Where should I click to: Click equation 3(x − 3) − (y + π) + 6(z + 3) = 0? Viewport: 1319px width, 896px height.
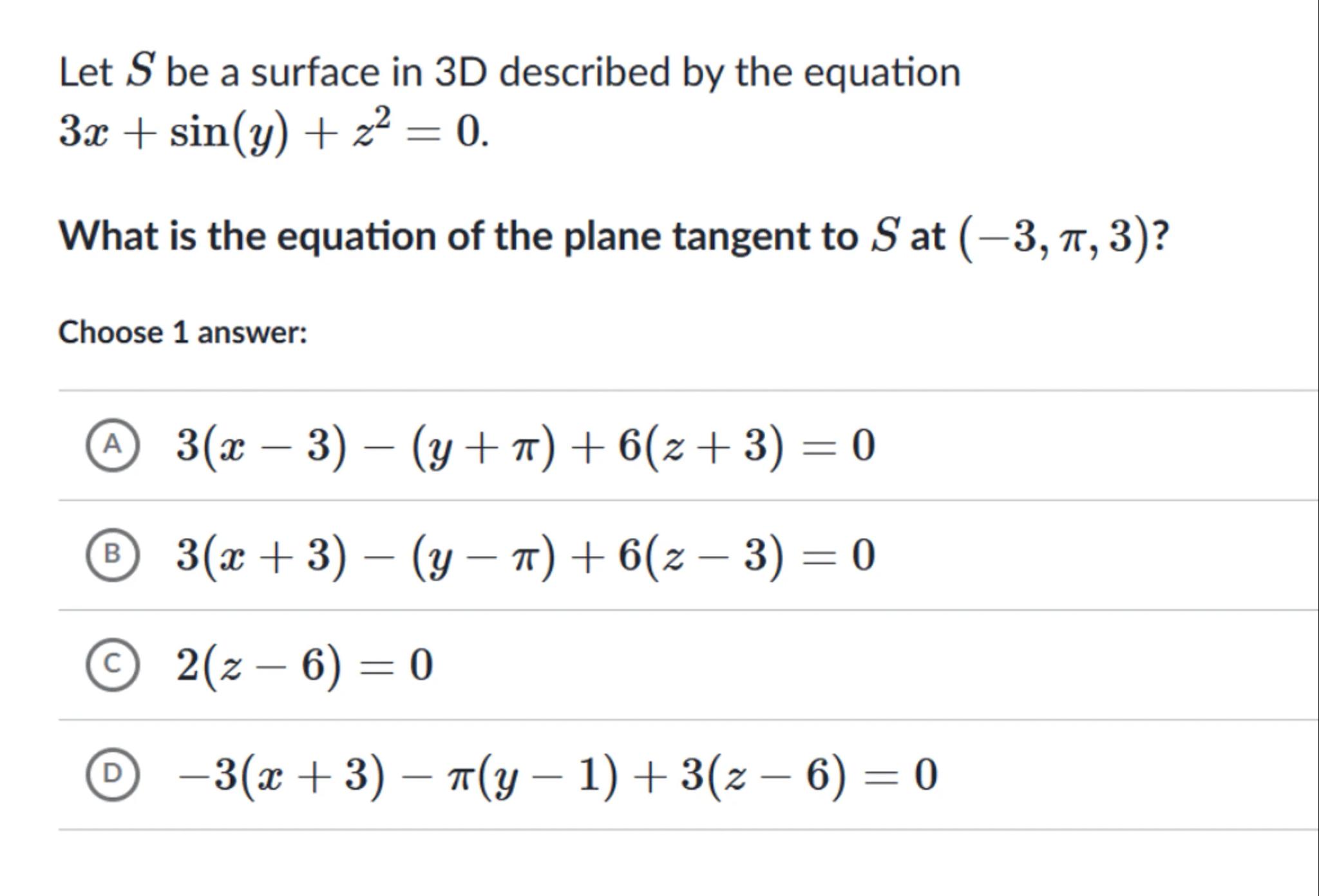tap(525, 446)
